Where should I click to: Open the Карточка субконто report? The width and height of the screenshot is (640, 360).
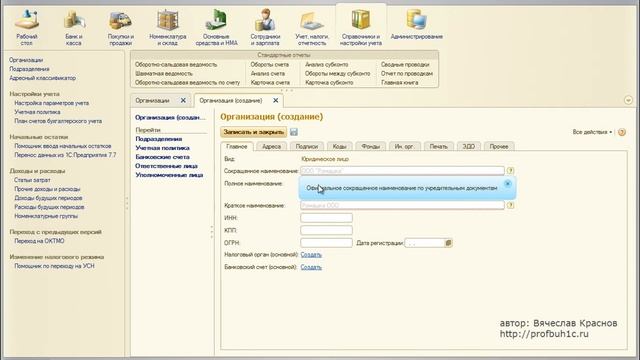pyautogui.click(x=329, y=82)
